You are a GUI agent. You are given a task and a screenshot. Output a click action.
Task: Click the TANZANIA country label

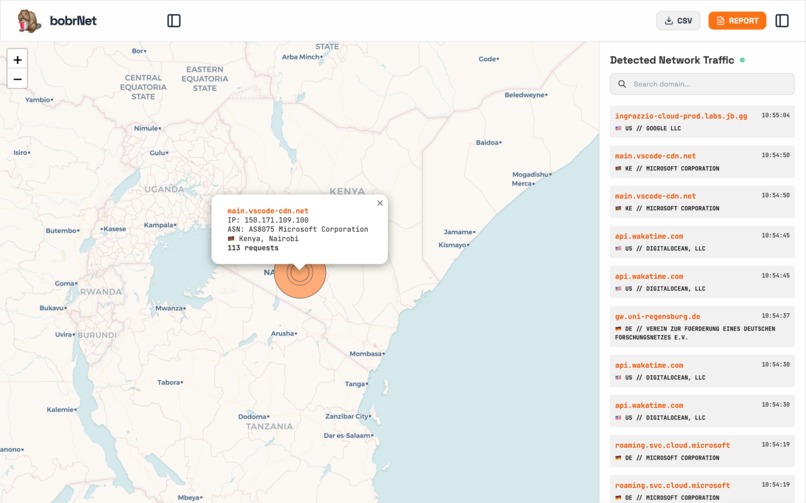pos(269,426)
